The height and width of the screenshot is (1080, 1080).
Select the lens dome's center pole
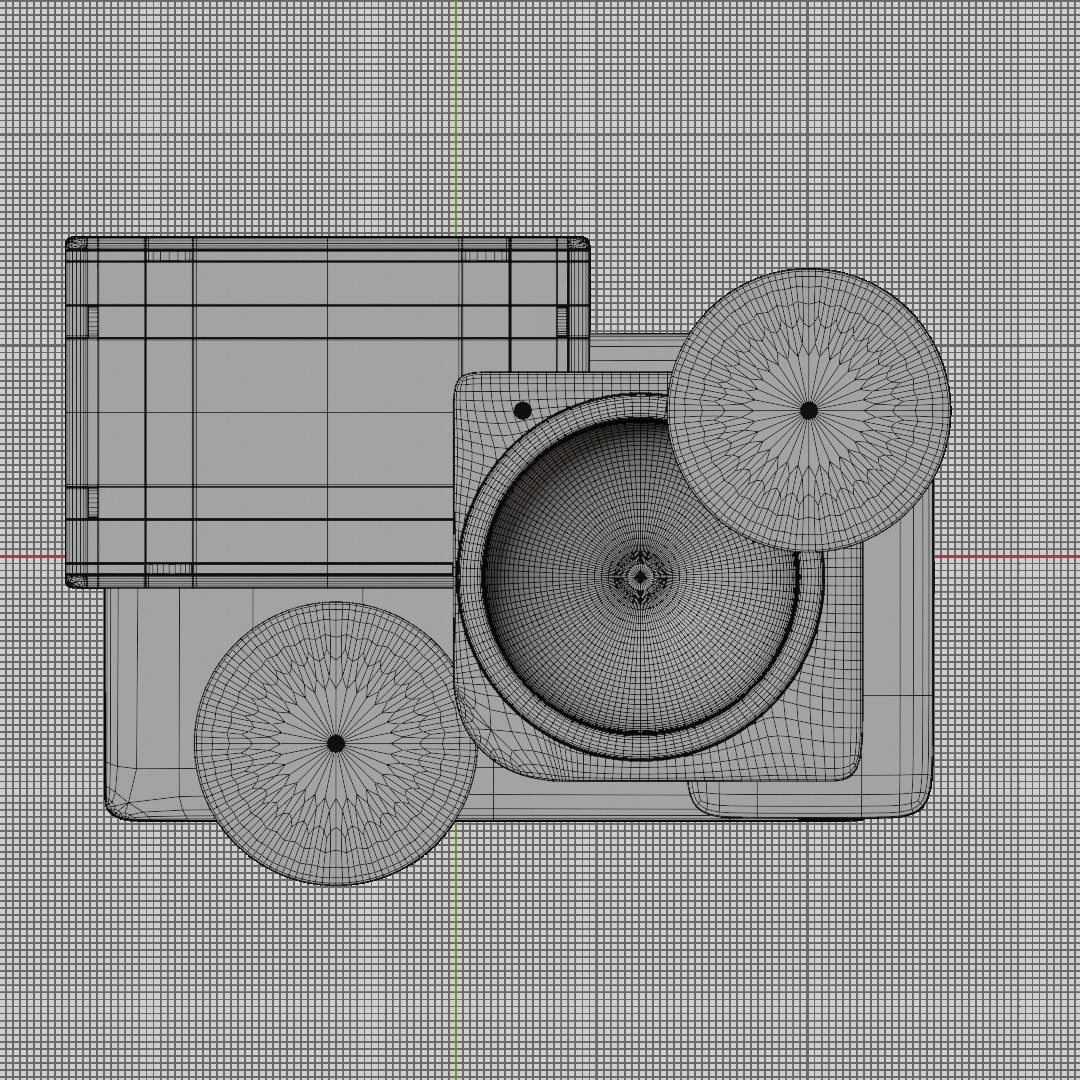click(641, 577)
